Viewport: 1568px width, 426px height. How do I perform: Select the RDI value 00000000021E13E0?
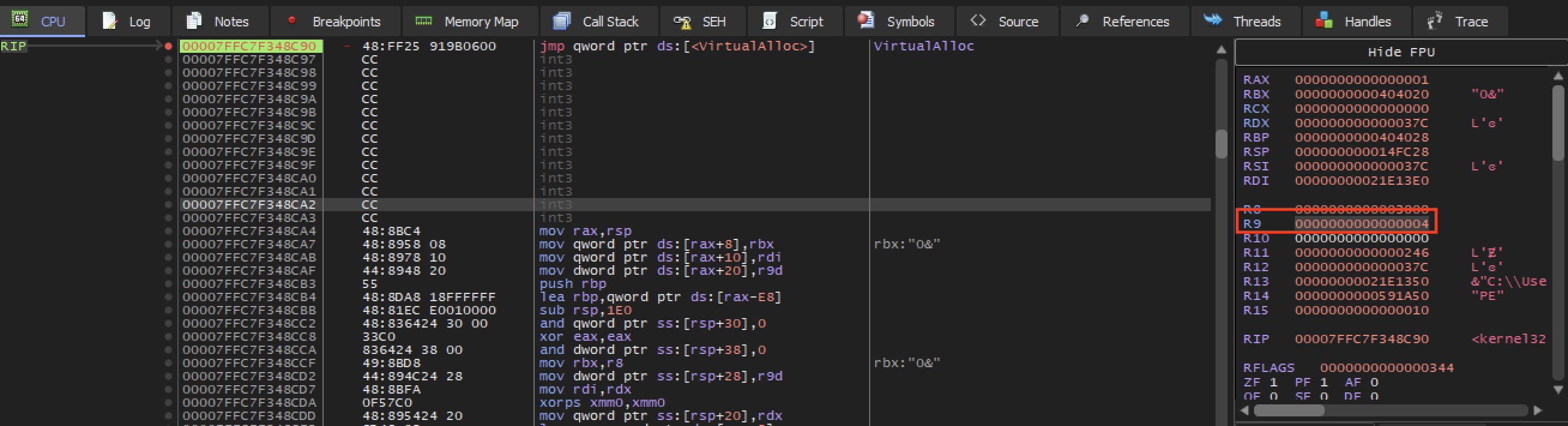[x=1361, y=181]
